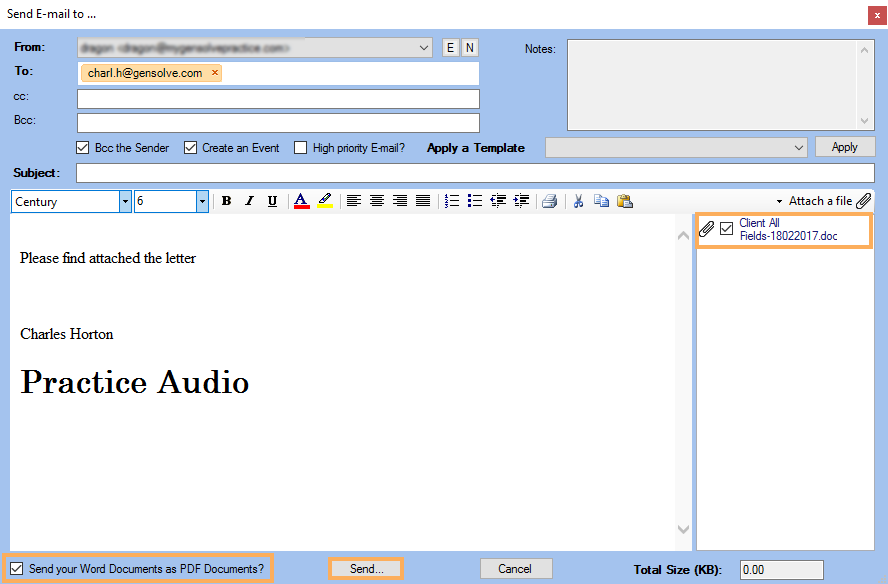Click the Attach a file paperclip
The height and width of the screenshot is (584, 888).
[x=864, y=201]
